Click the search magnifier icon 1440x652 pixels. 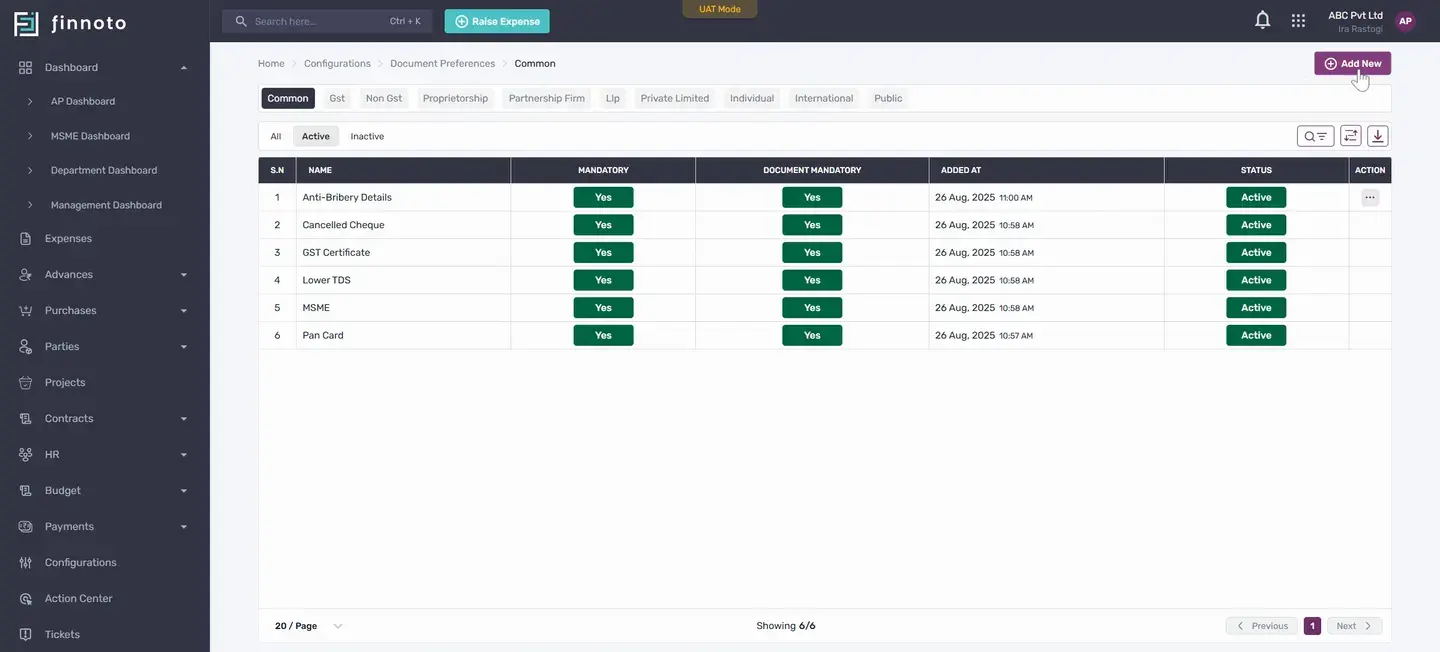click(241, 21)
